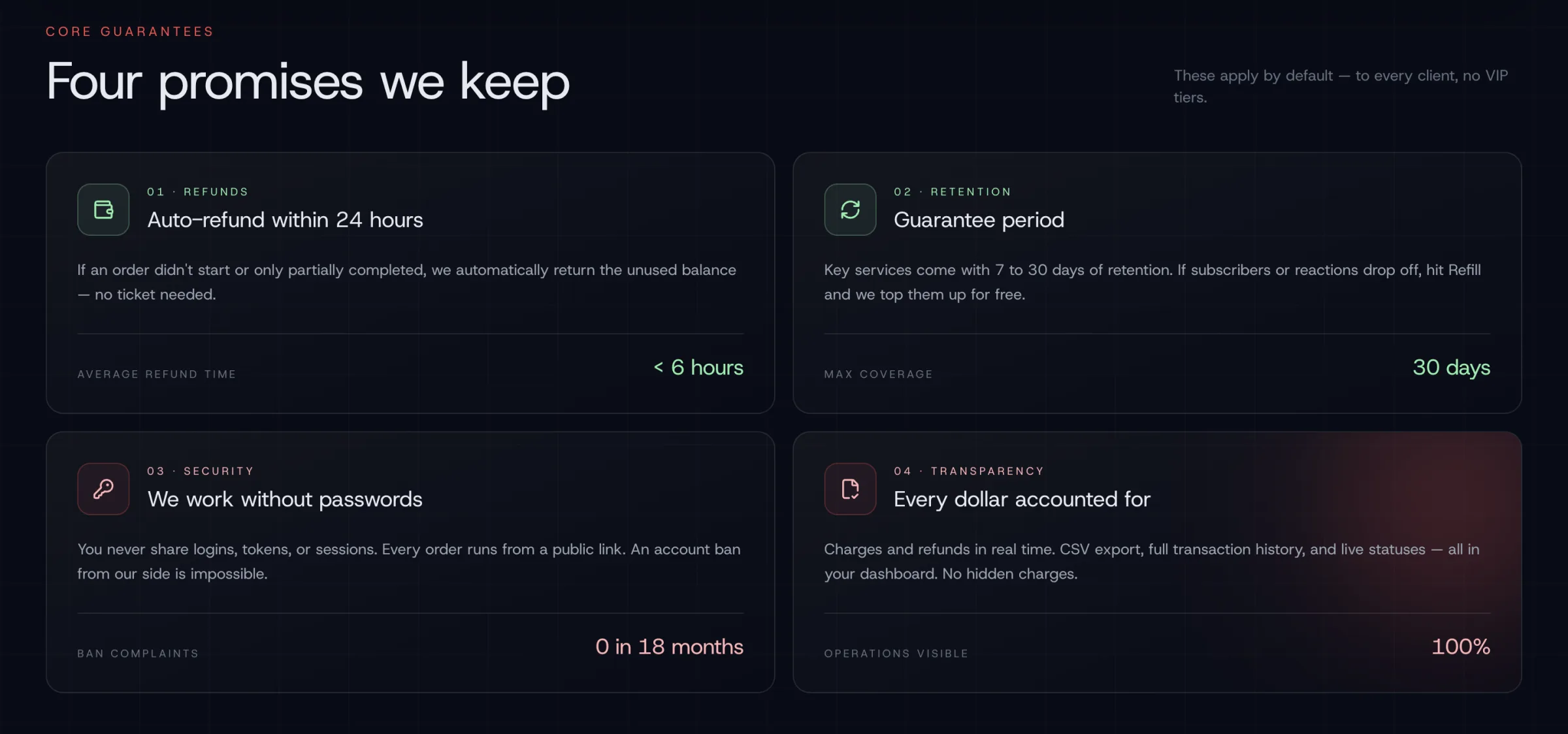Select the "Auto-refund within 24 hours" heading

point(285,220)
